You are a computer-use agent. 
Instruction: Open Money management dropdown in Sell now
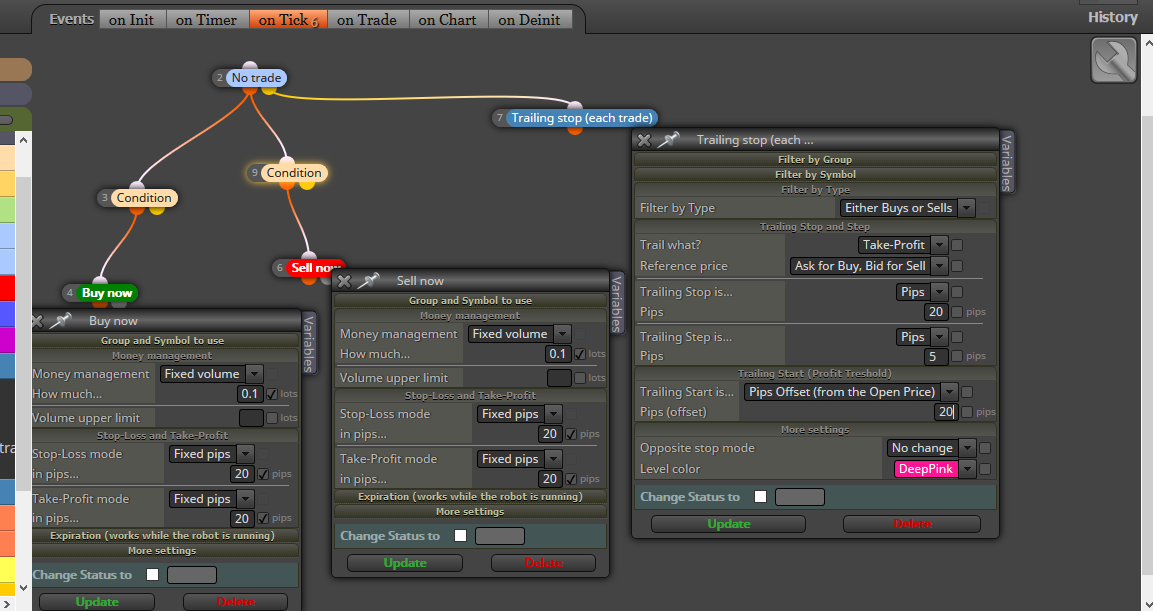[519, 334]
